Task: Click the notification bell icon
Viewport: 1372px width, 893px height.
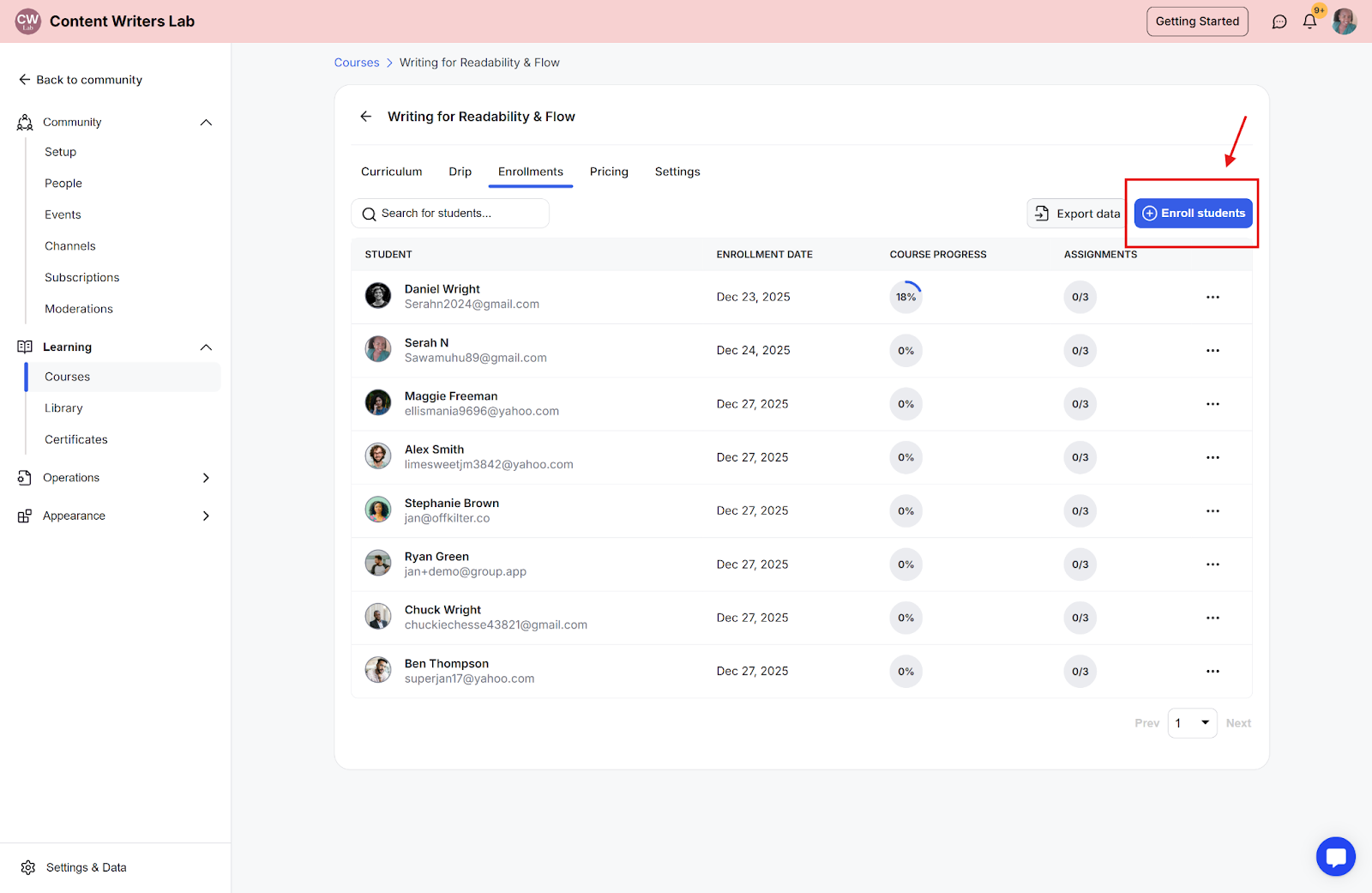Action: (x=1309, y=21)
